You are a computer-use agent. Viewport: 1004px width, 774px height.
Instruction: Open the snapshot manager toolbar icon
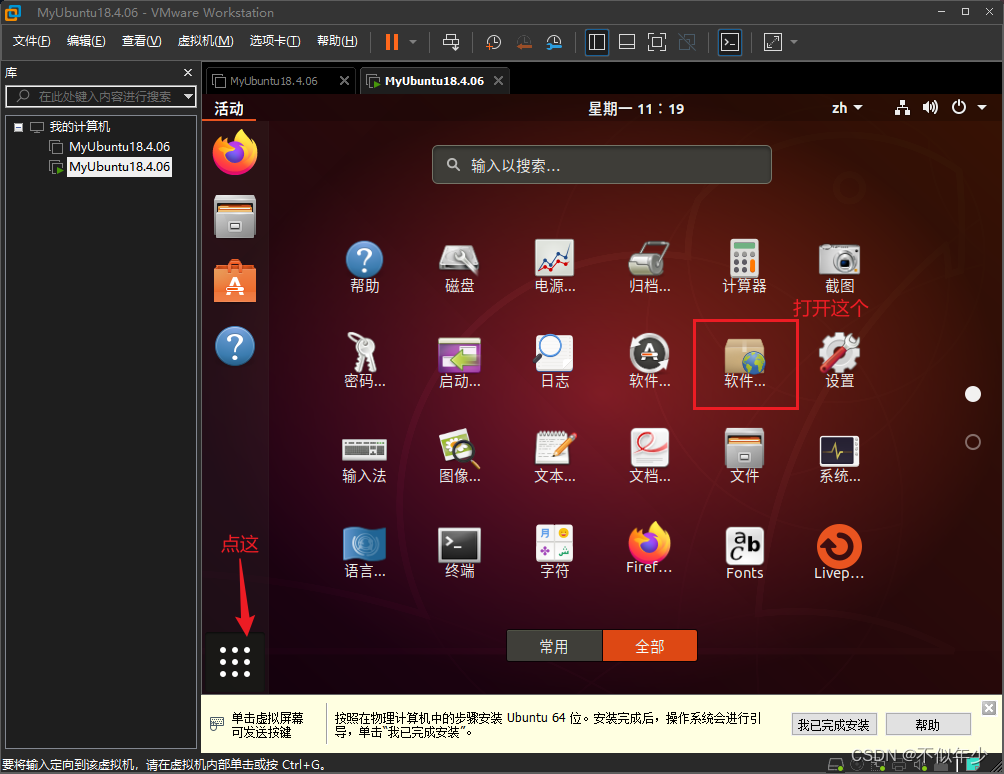(554, 42)
